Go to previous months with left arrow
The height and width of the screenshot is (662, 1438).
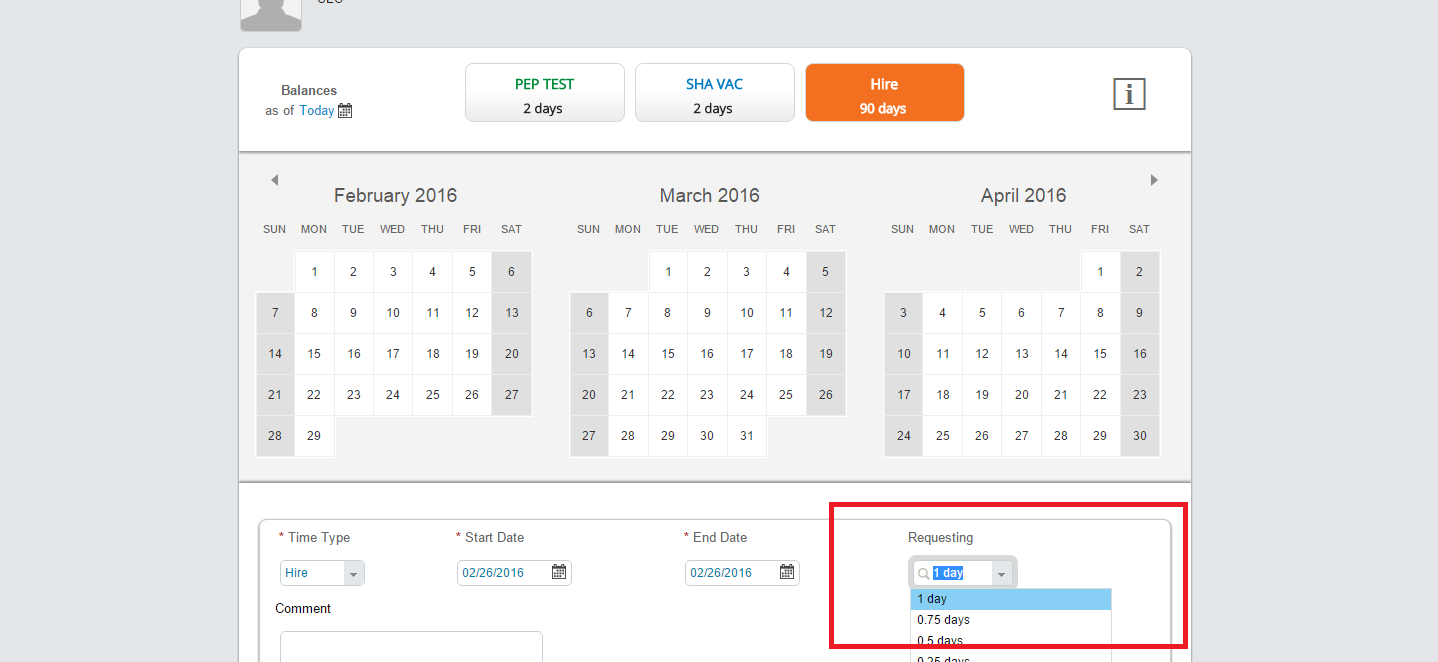[274, 180]
